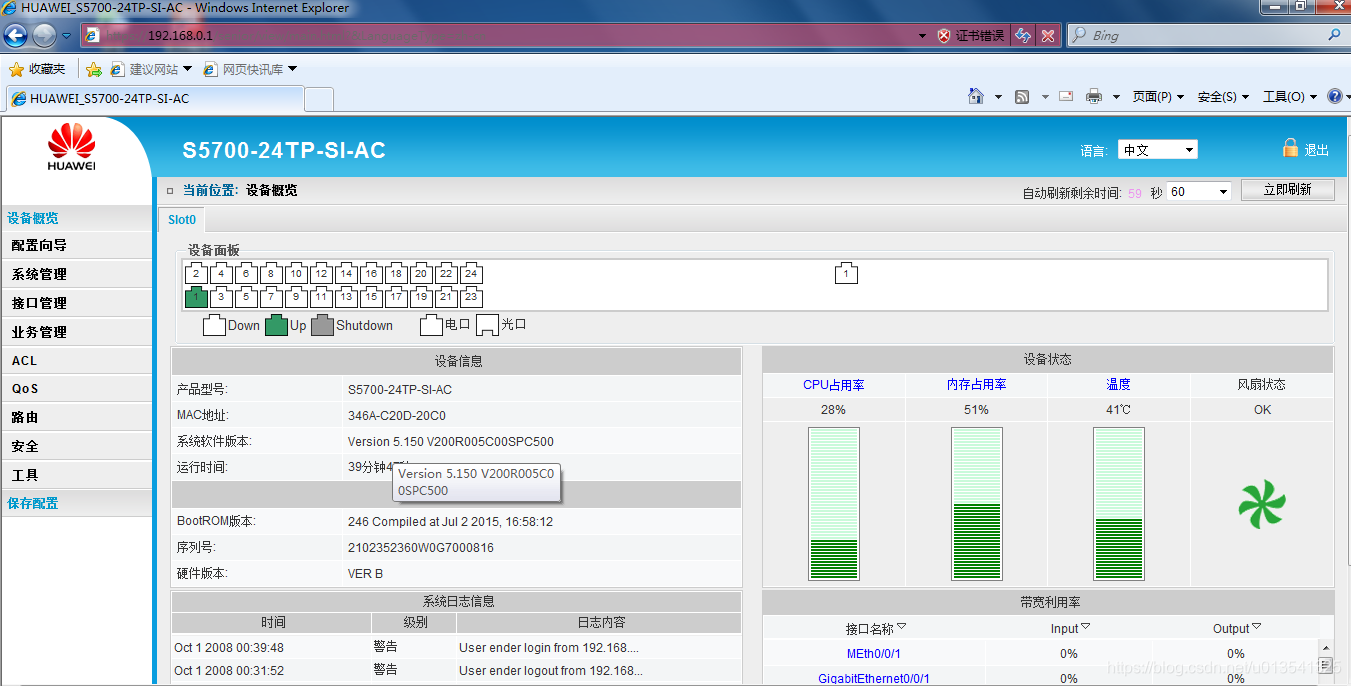Open the 工具(O) browser menu

coord(1290,97)
